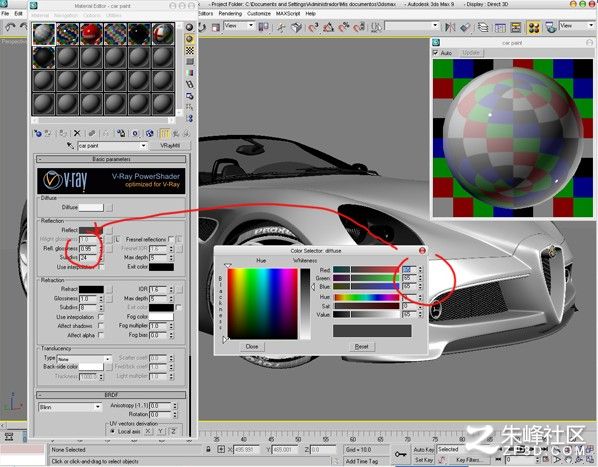Select Local axis radio button
Screen dimensions: 598x467
pyautogui.click(x=113, y=432)
